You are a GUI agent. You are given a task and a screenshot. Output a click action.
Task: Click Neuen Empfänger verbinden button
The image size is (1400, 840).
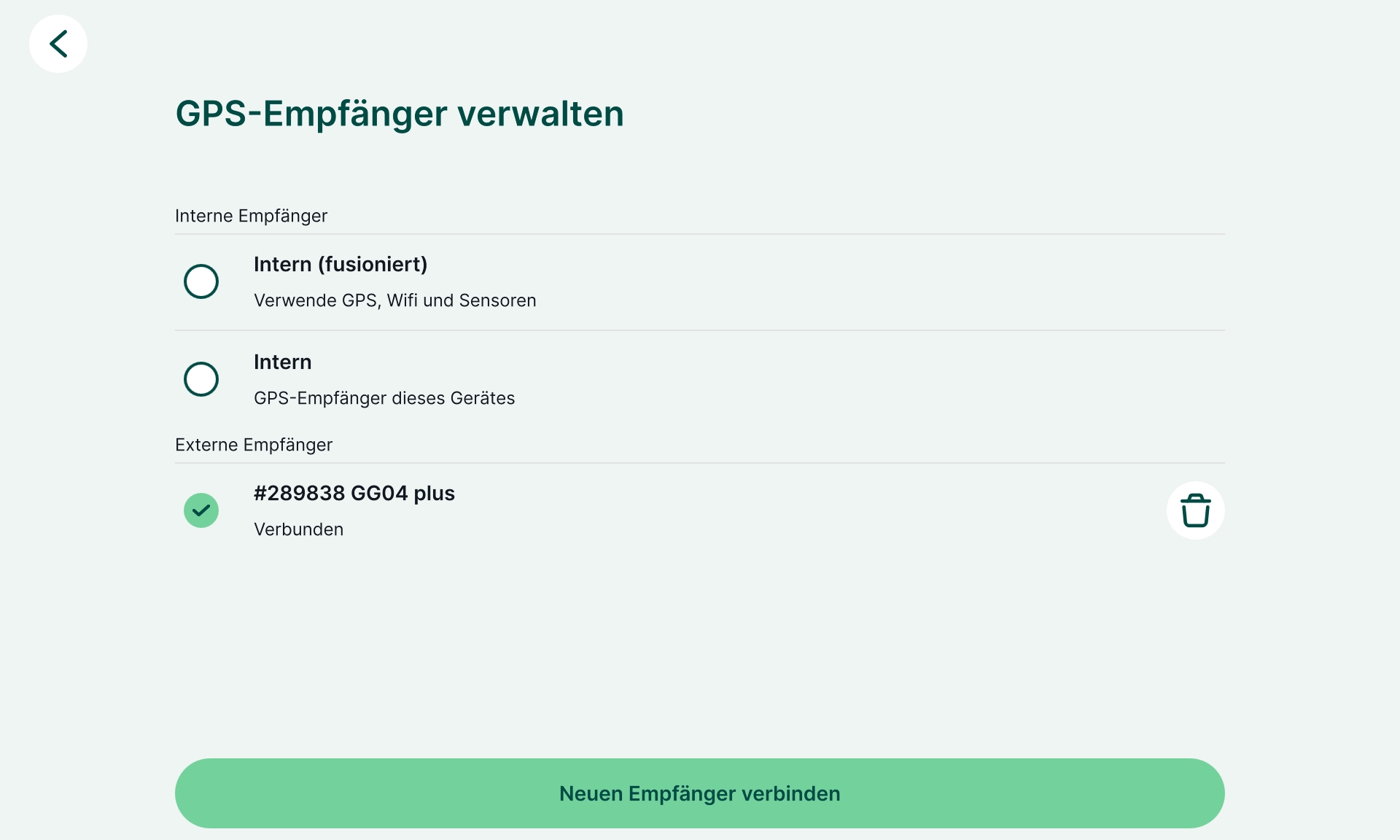tap(700, 793)
